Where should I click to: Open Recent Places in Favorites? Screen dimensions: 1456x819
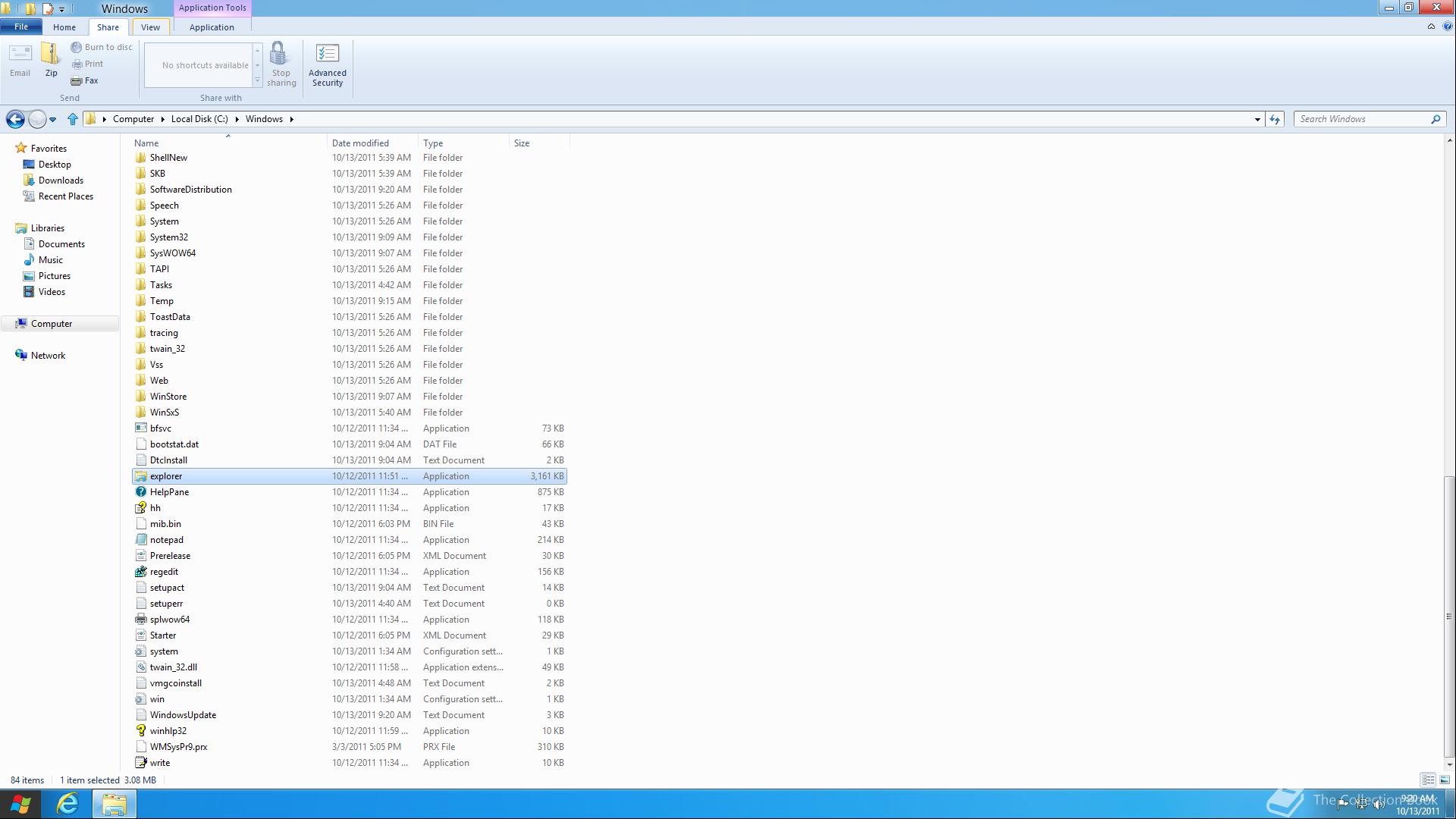coord(66,196)
